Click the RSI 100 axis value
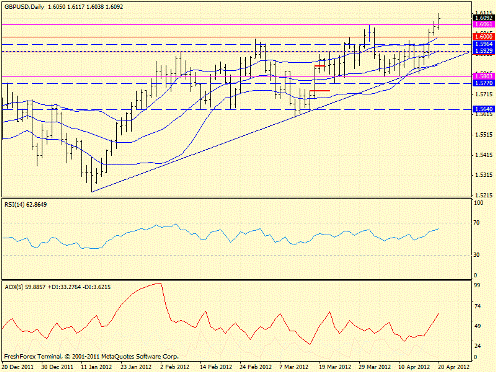496x372 pixels. coord(478,203)
